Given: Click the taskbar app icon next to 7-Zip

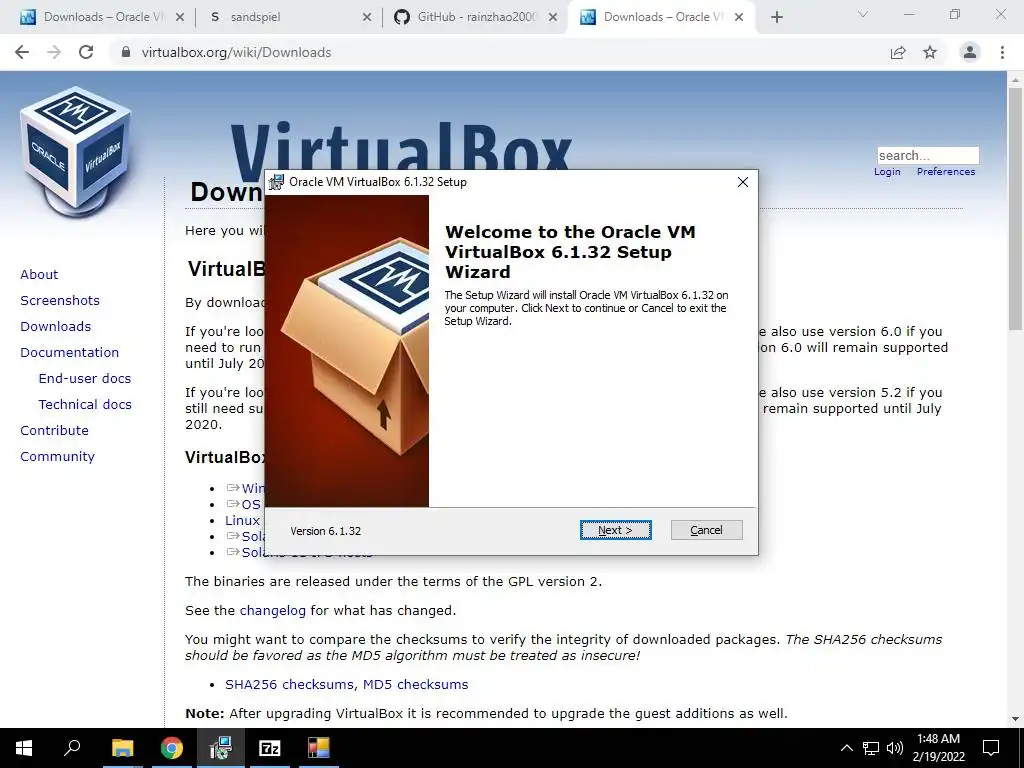Looking at the screenshot, I should [319, 748].
